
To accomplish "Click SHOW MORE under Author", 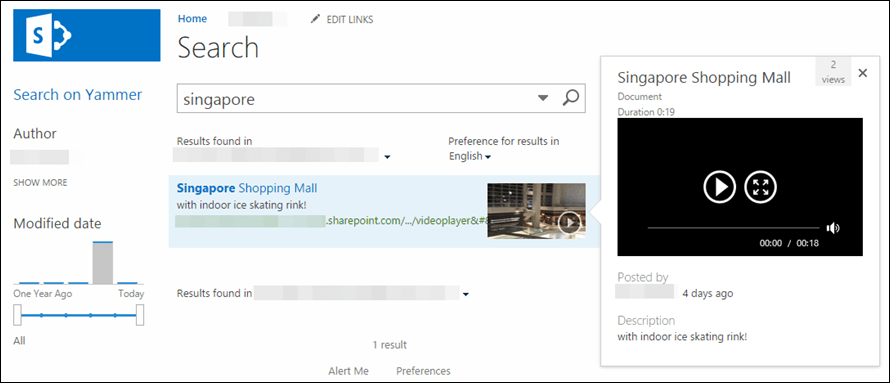I will click(x=40, y=183).
